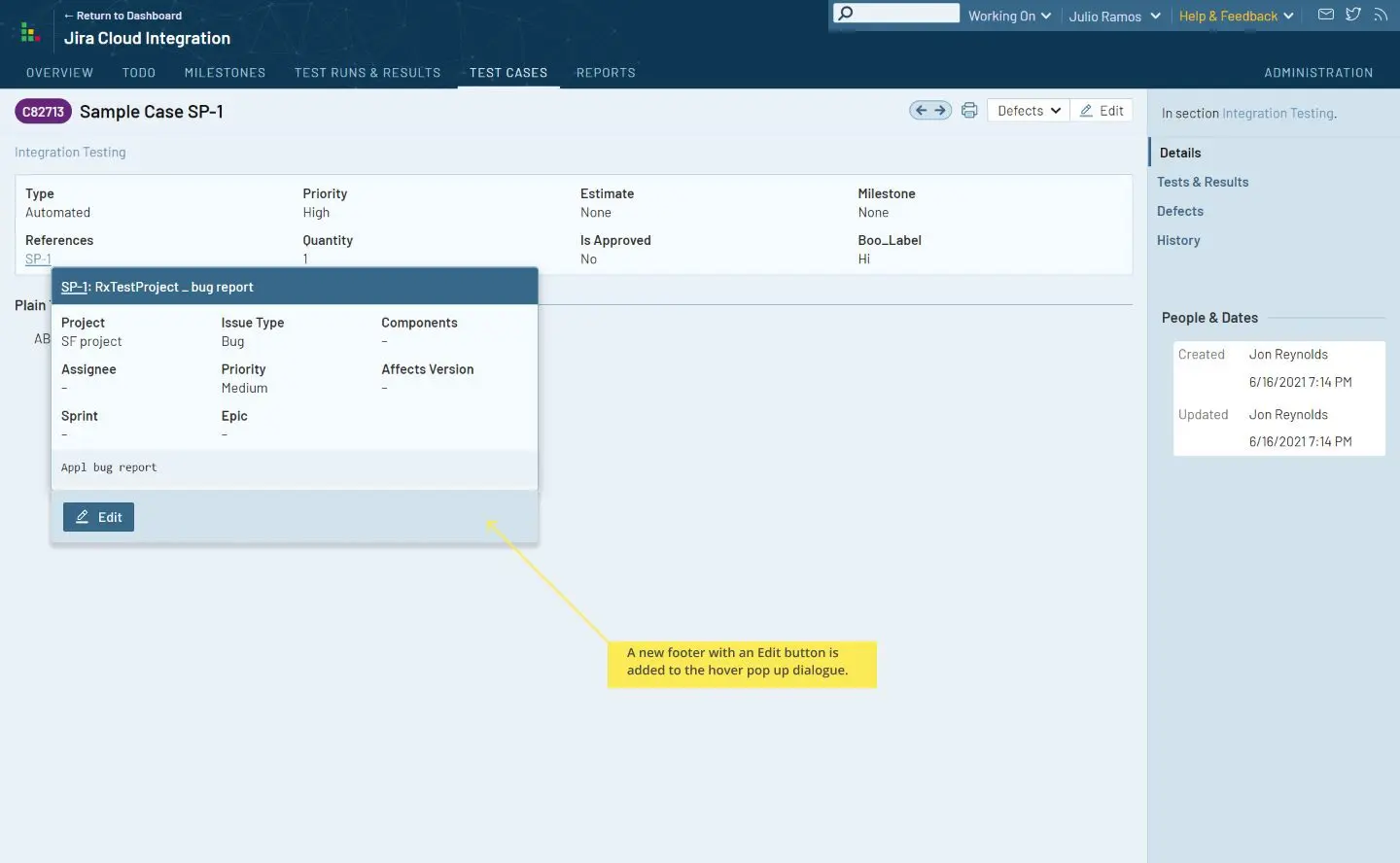Select the Test Cases tab
Image resolution: width=1400 pixels, height=863 pixels.
click(x=508, y=73)
